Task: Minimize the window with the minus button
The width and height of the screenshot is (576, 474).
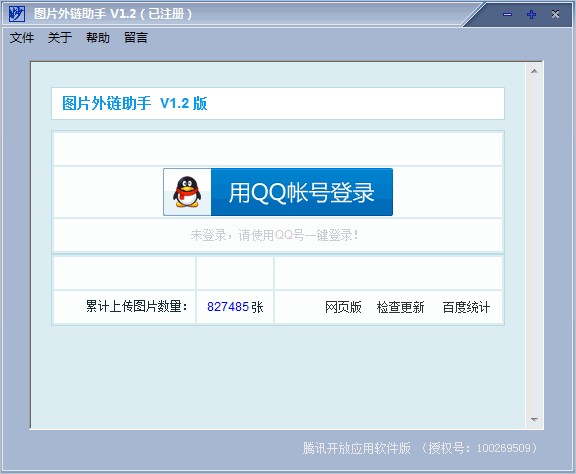Action: (507, 14)
